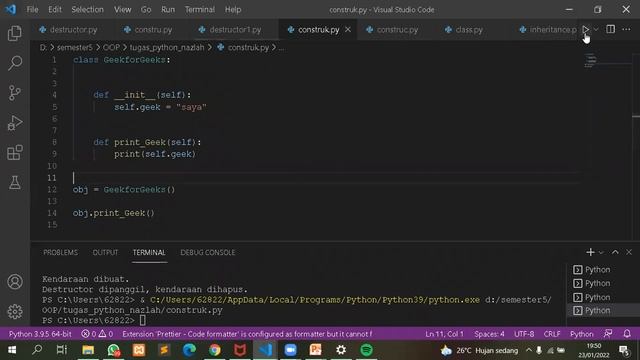Screen dimensions: 640x360
Task: Open the Manage gear in activity bar
Action: pos(15,311)
